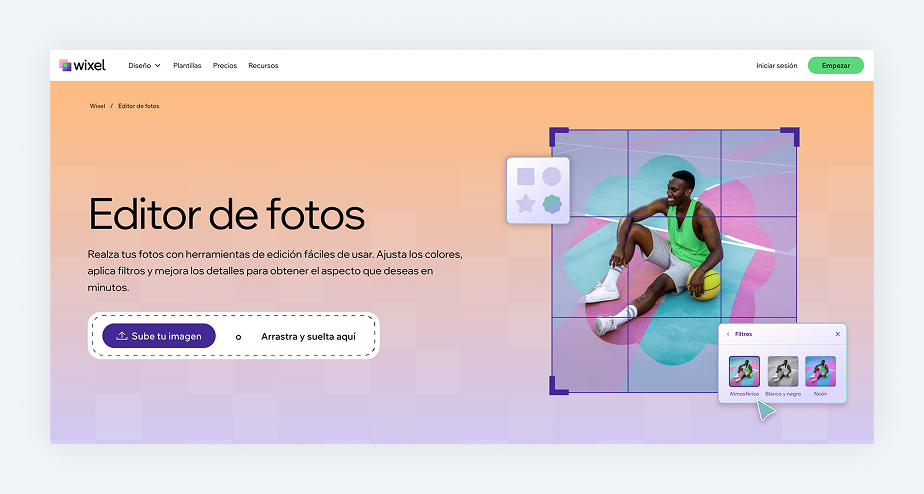This screenshot has width=924, height=494.
Task: Go to the Wixel breadcrumb link
Action: (97, 106)
